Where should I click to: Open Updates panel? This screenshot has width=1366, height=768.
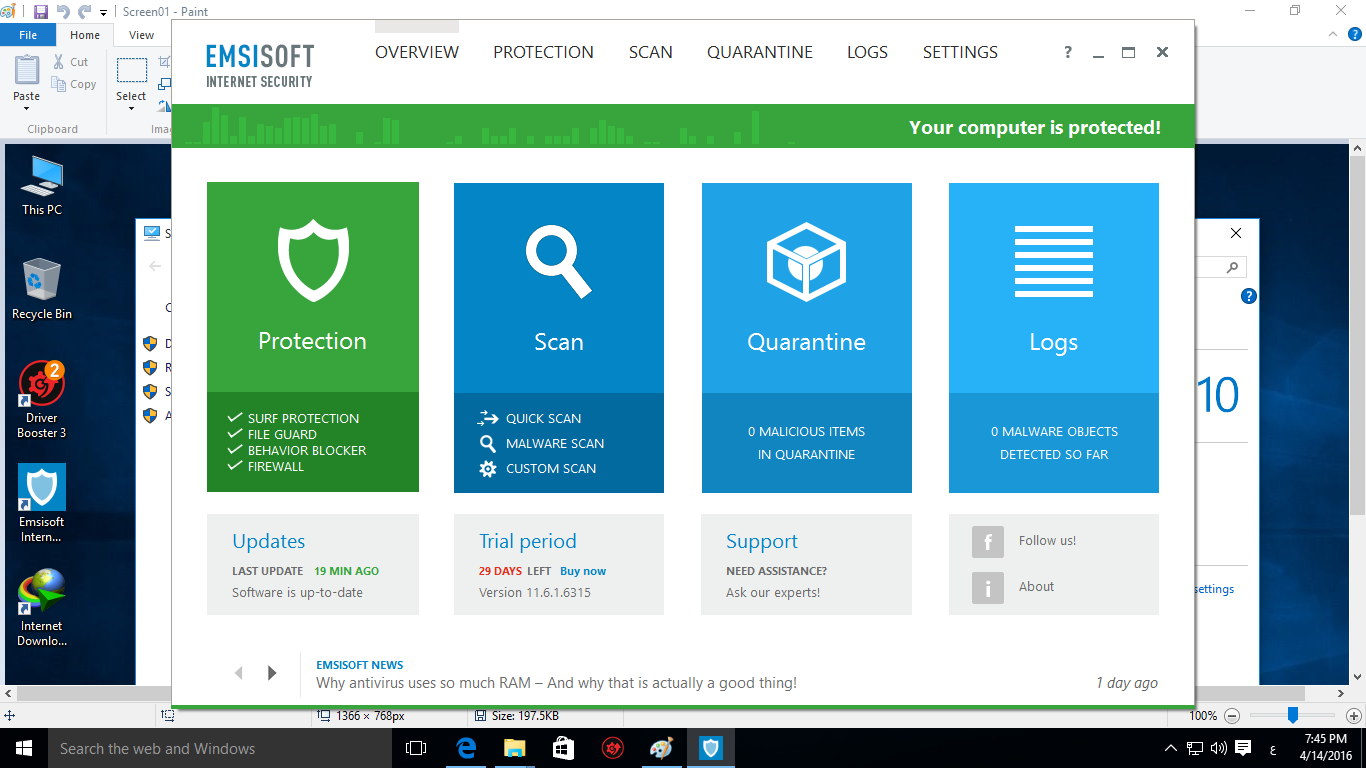313,564
